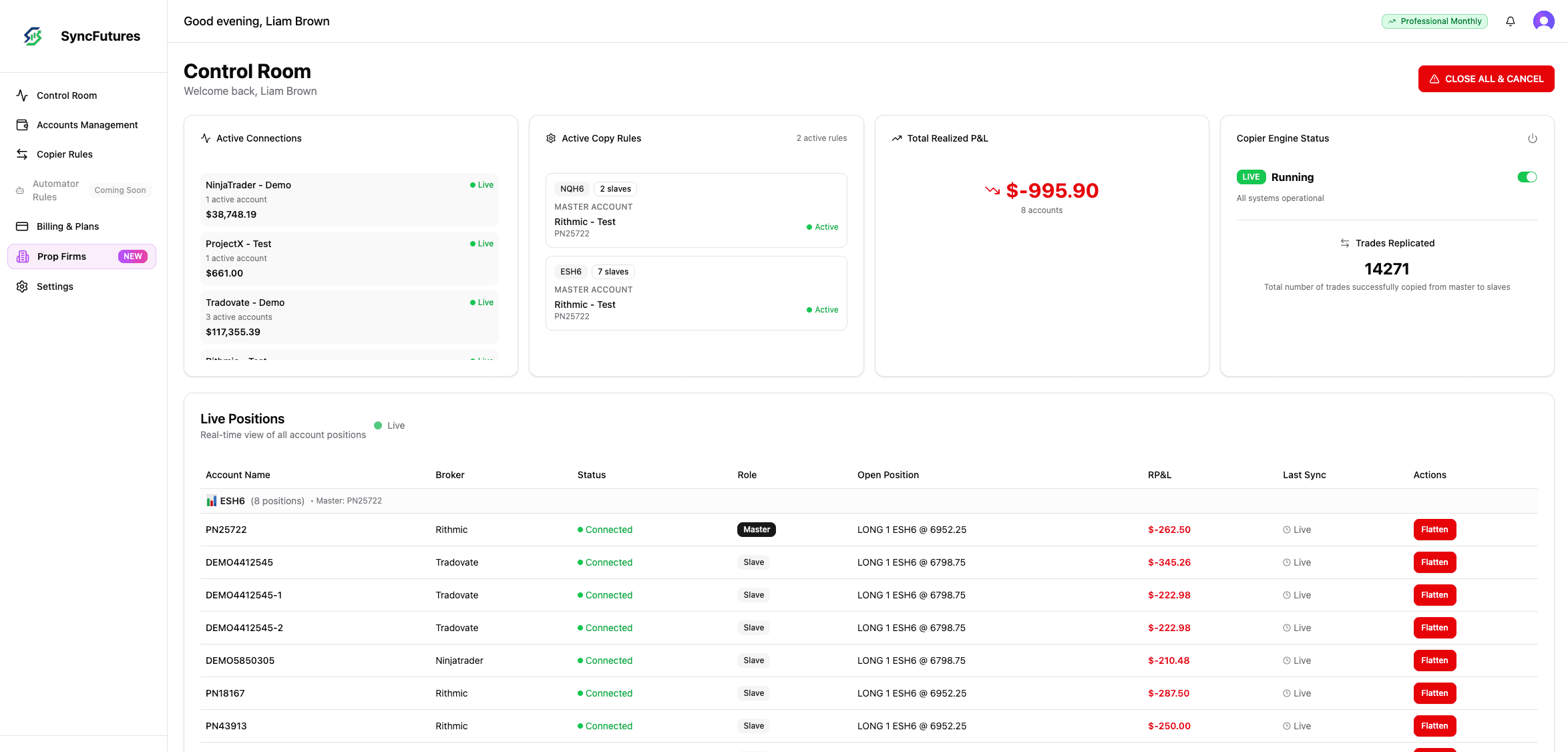Click the notification bell icon

click(x=1510, y=21)
